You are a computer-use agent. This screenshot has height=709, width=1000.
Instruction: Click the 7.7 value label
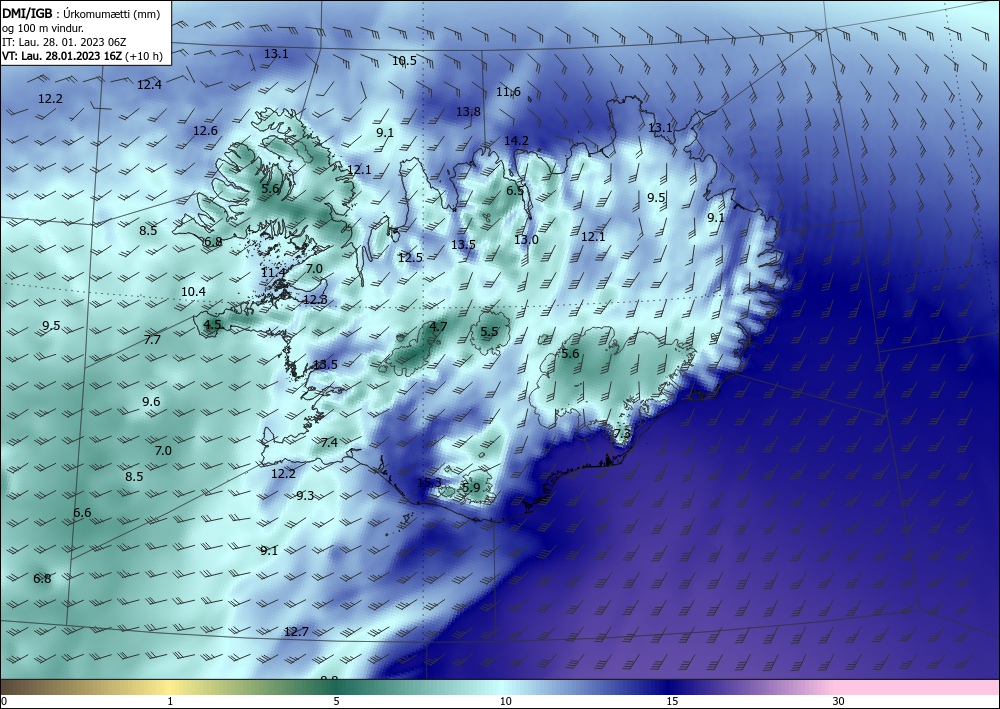click(x=152, y=340)
